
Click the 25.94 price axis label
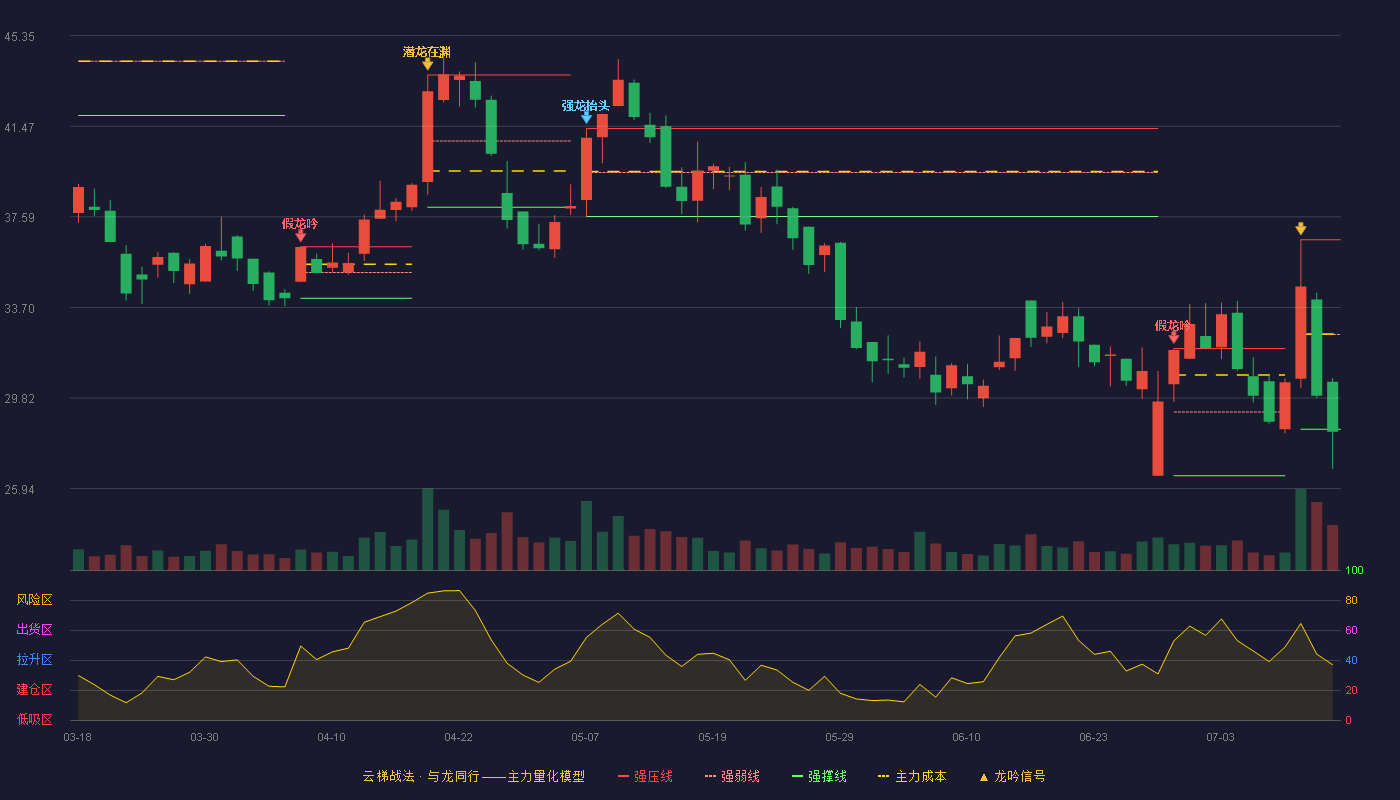19,490
